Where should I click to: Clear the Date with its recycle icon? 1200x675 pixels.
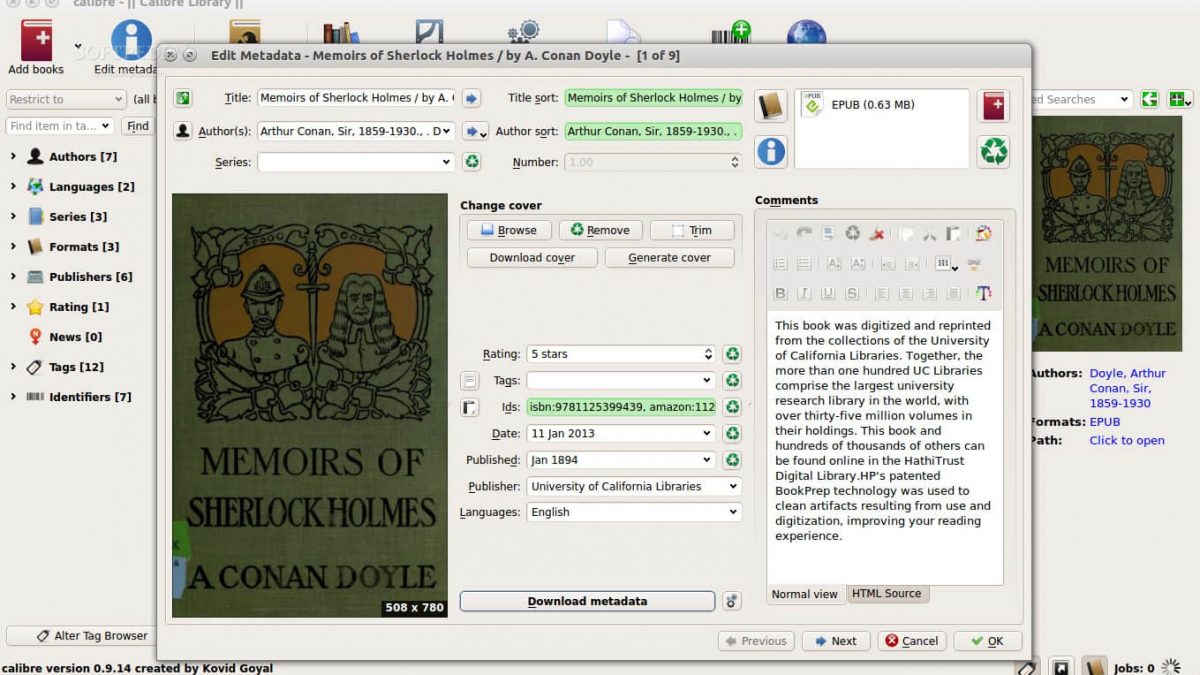pos(733,434)
